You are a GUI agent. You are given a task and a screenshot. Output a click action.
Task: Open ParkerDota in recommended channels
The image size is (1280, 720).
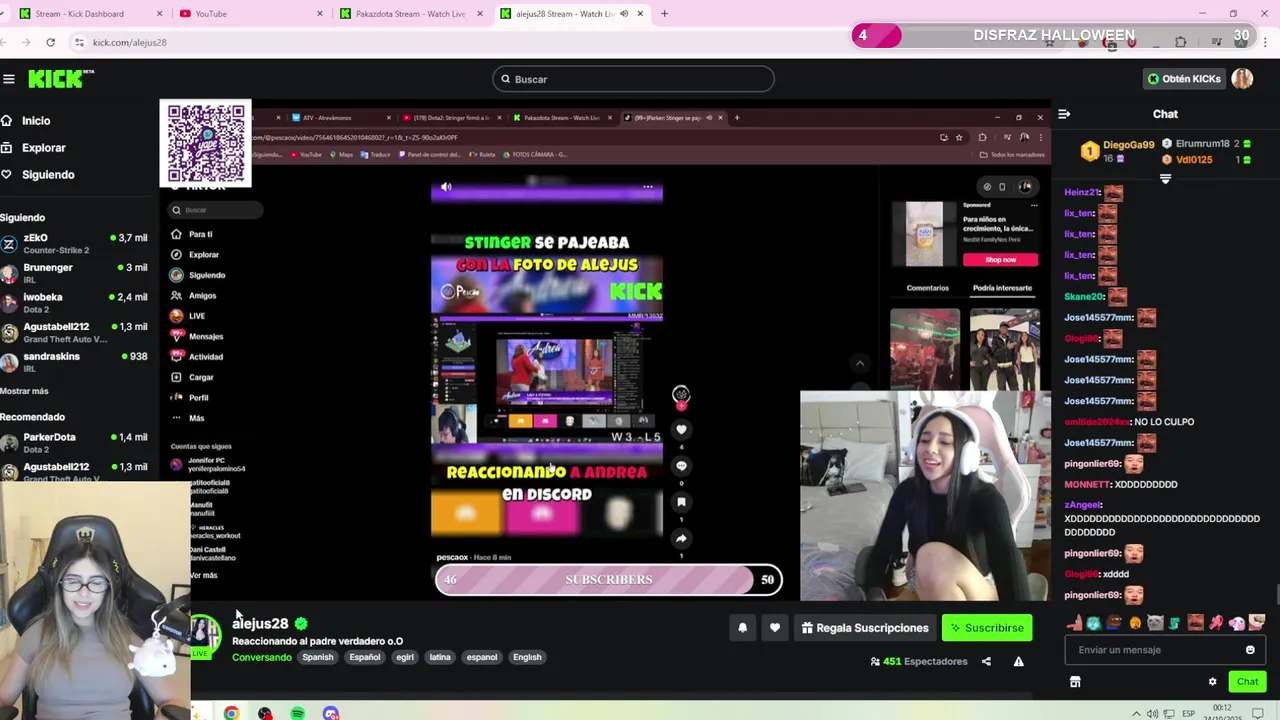(x=74, y=443)
